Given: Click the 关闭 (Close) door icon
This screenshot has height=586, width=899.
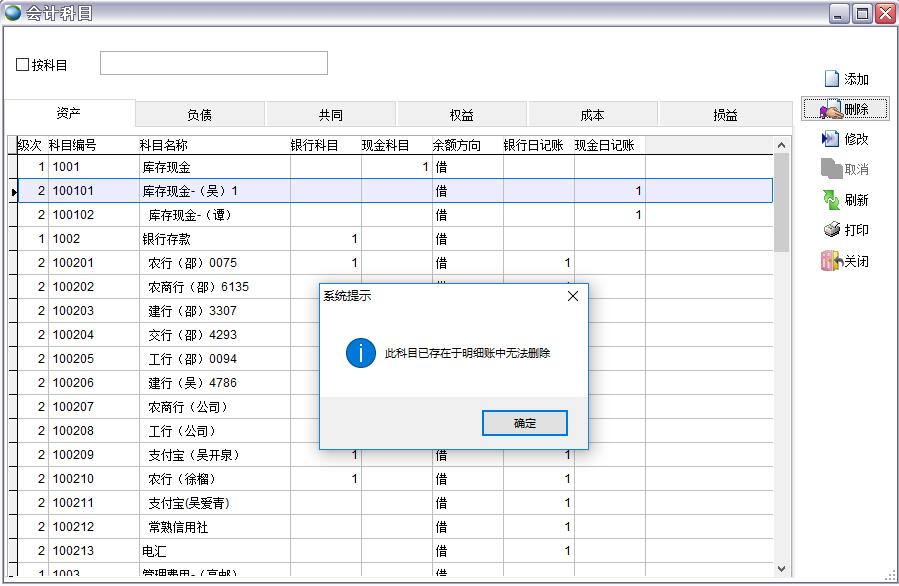Looking at the screenshot, I should pos(831,261).
